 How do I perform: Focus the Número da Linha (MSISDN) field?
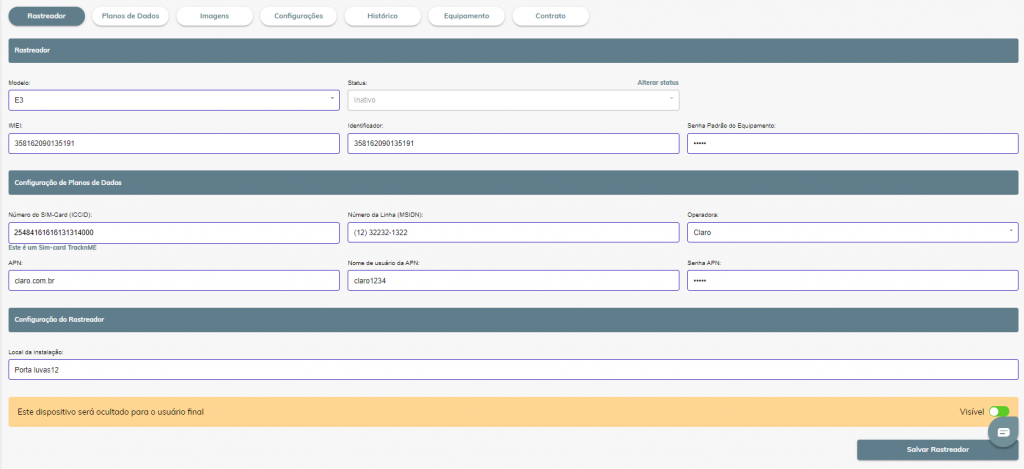point(513,233)
